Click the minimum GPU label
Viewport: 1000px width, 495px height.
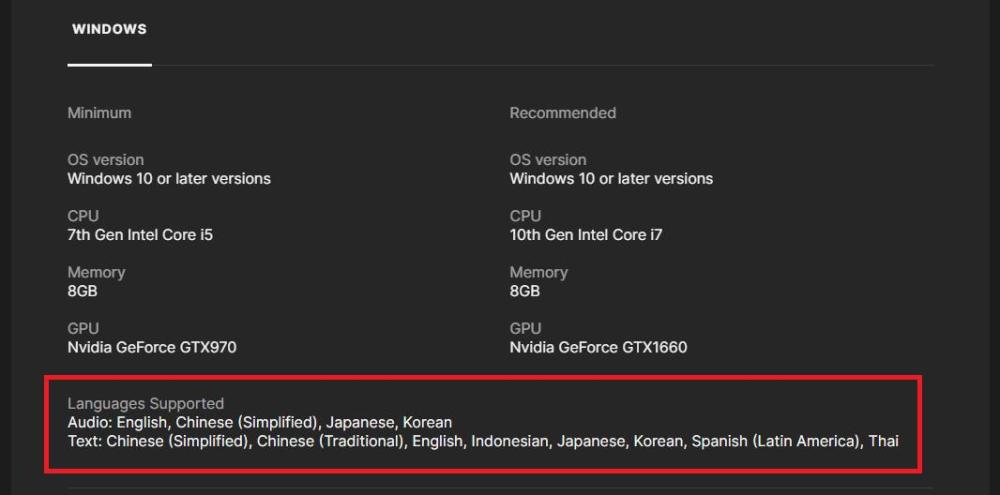[x=83, y=328]
